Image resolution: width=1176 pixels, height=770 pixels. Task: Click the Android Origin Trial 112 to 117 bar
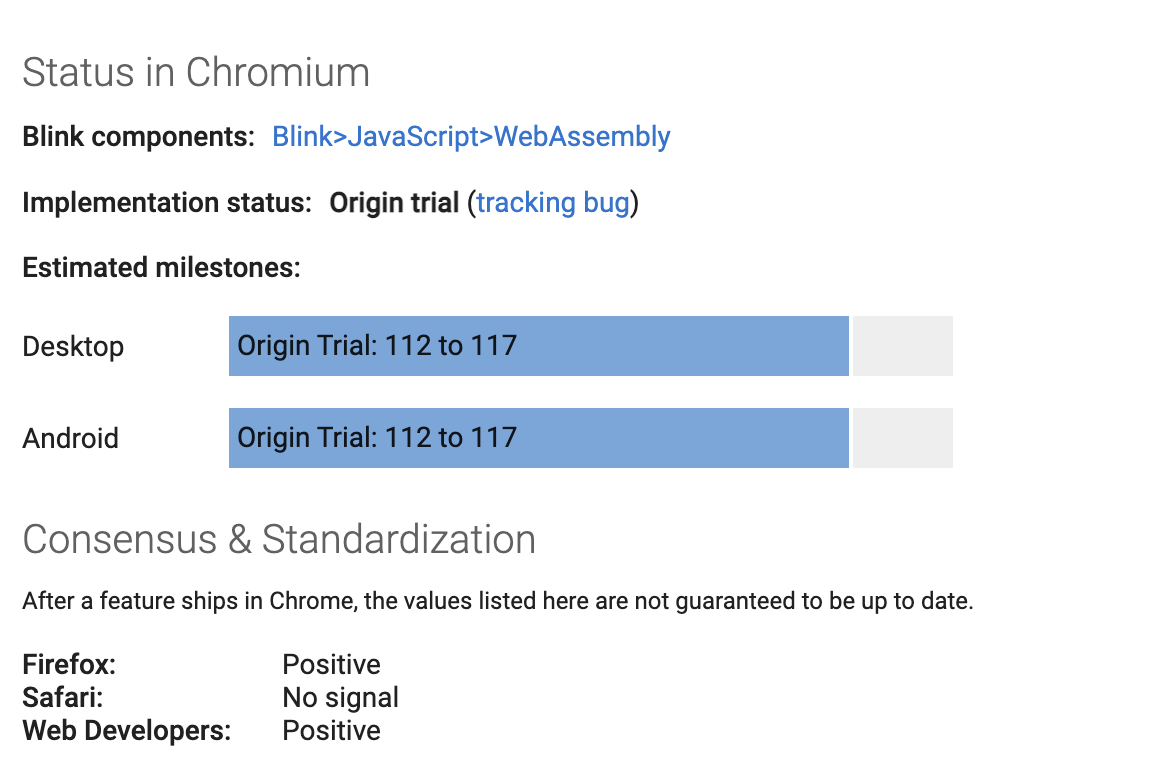538,438
